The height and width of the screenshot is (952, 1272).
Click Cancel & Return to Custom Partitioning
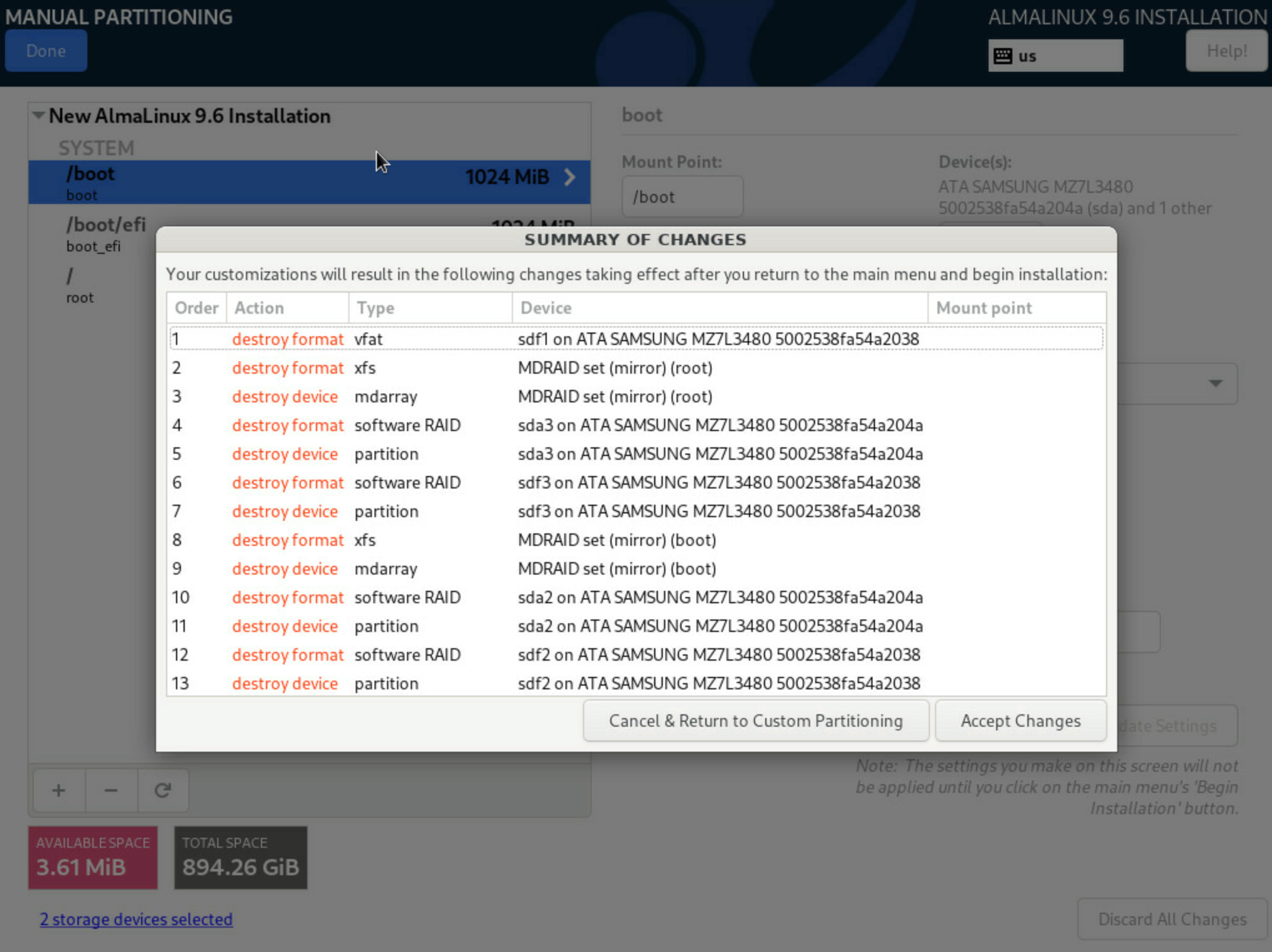pos(756,721)
